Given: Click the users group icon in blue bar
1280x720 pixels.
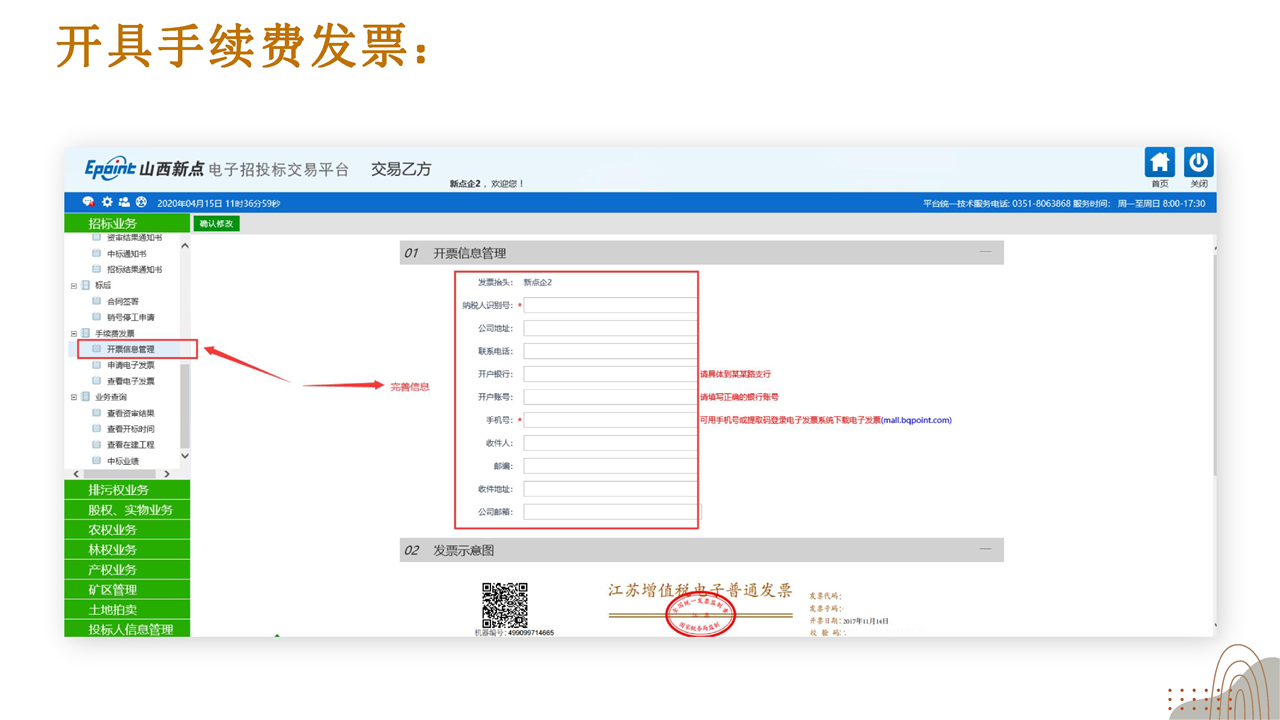Looking at the screenshot, I should 124,203.
